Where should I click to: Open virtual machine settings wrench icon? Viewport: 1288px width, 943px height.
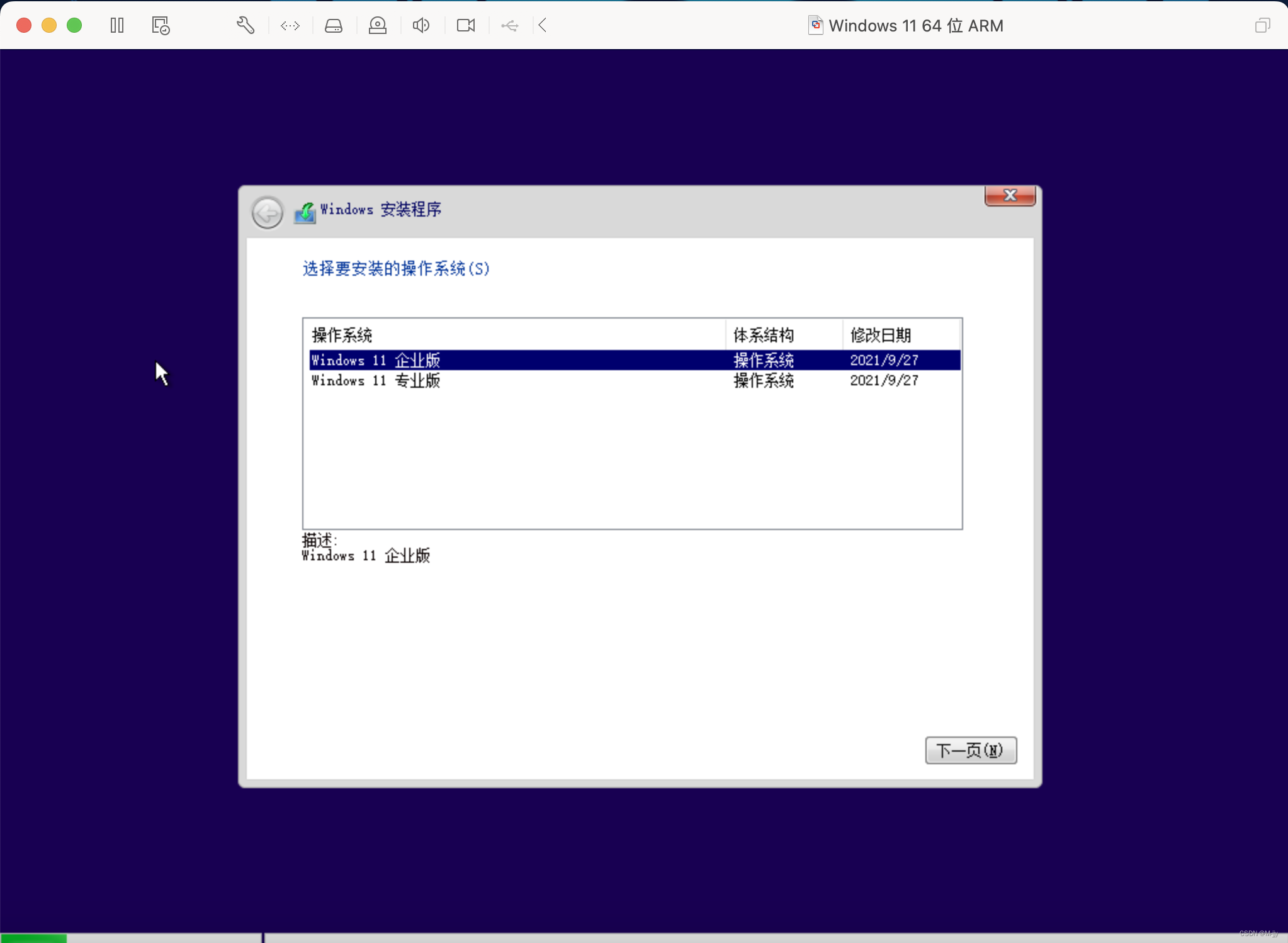pos(245,25)
